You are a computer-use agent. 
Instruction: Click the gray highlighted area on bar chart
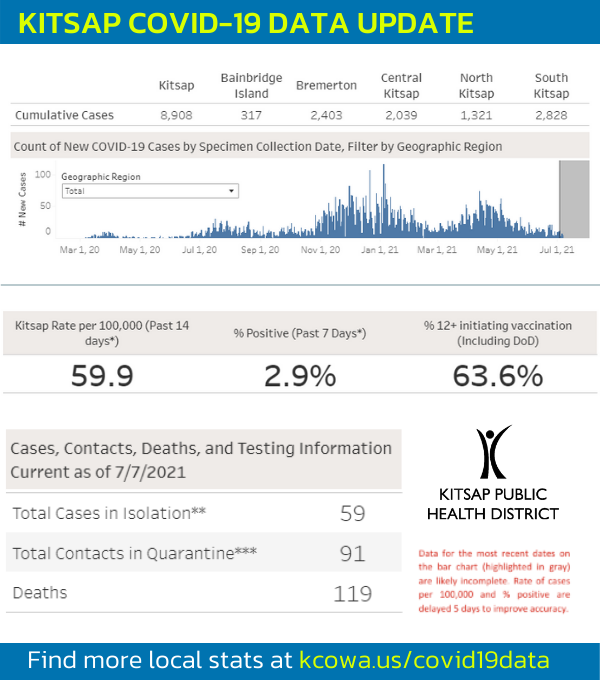[573, 197]
